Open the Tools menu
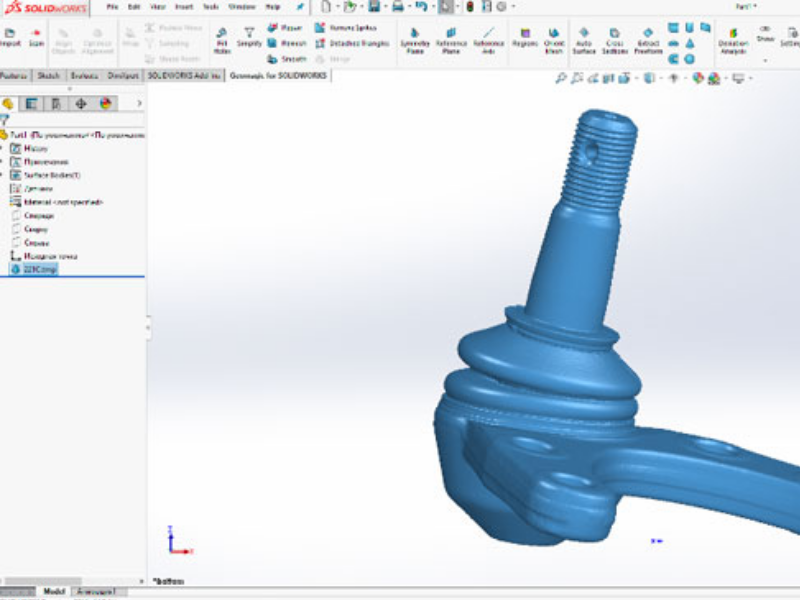 (x=210, y=7)
